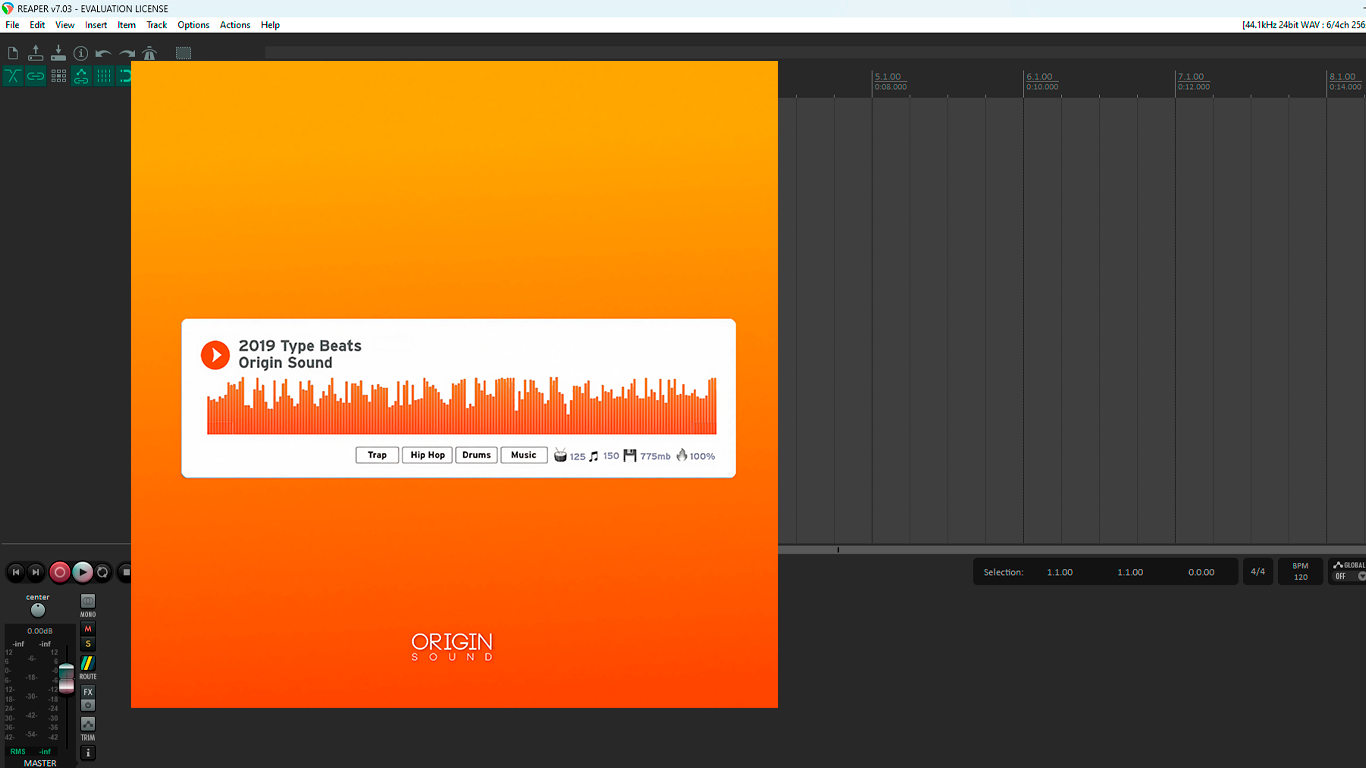1366x768 pixels.
Task: Click the orange waveform in the sample pack card
Action: tap(462, 406)
